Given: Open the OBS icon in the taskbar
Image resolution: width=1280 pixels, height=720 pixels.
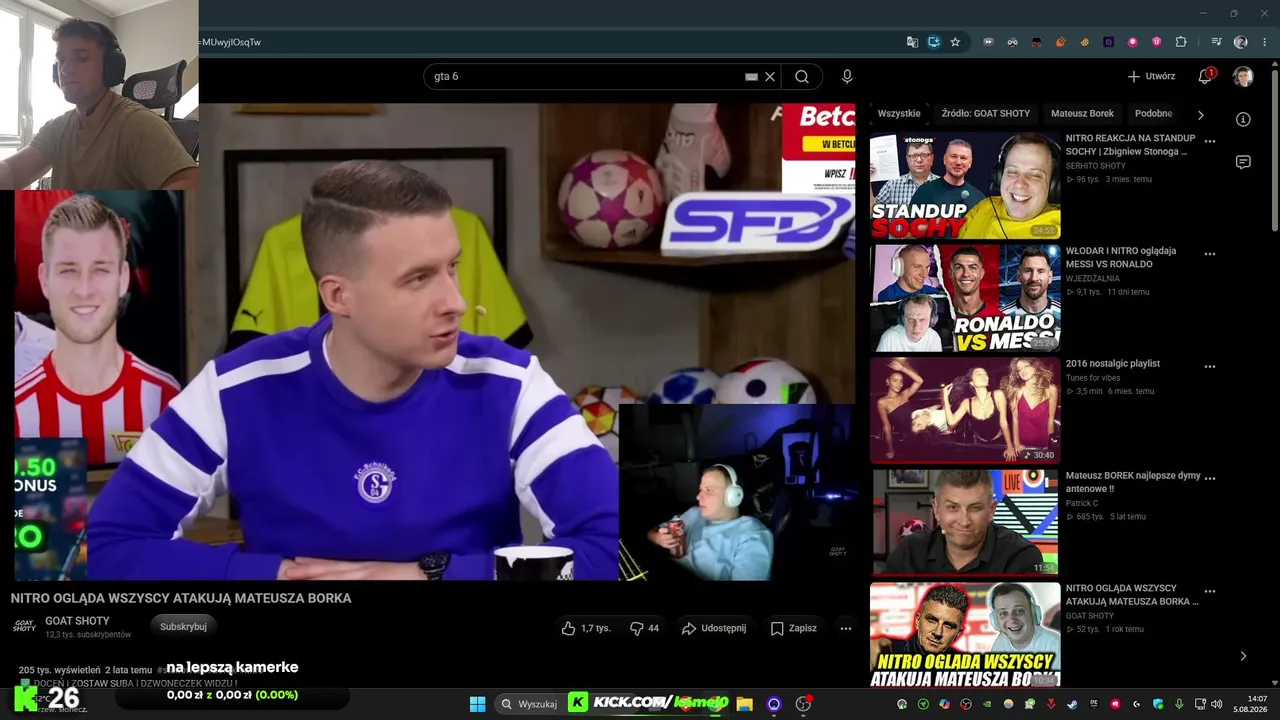Looking at the screenshot, I should point(803,704).
